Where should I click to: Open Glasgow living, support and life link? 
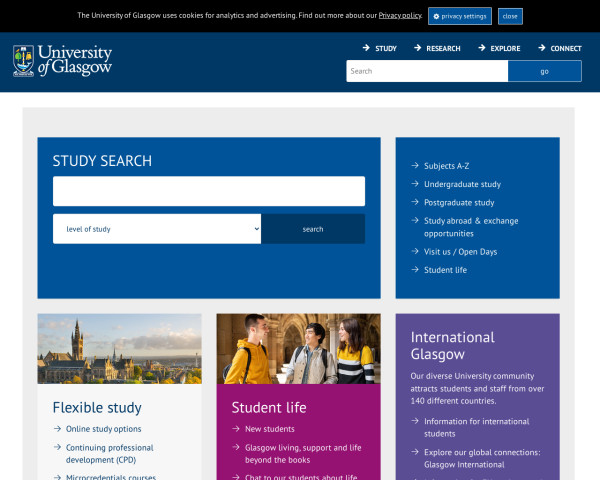[303, 454]
